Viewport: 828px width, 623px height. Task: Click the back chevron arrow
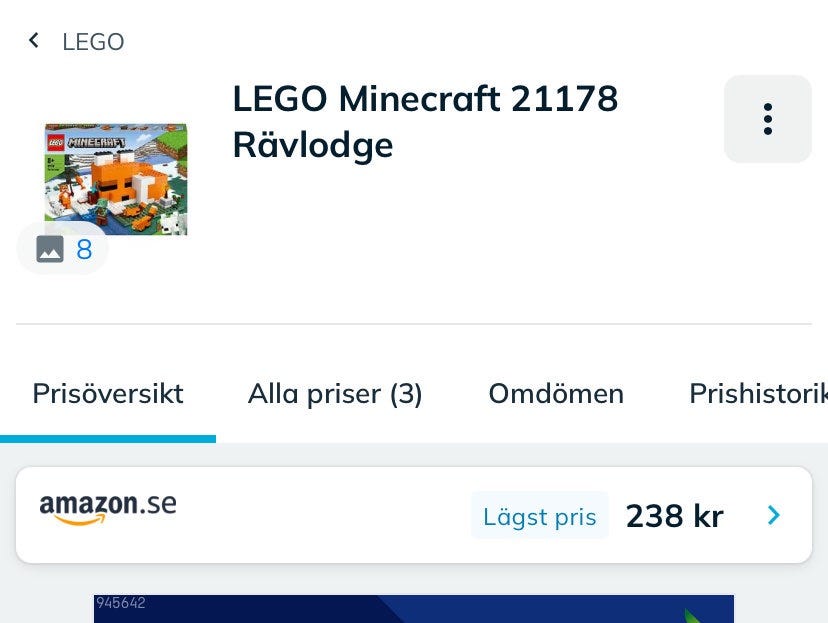point(34,41)
